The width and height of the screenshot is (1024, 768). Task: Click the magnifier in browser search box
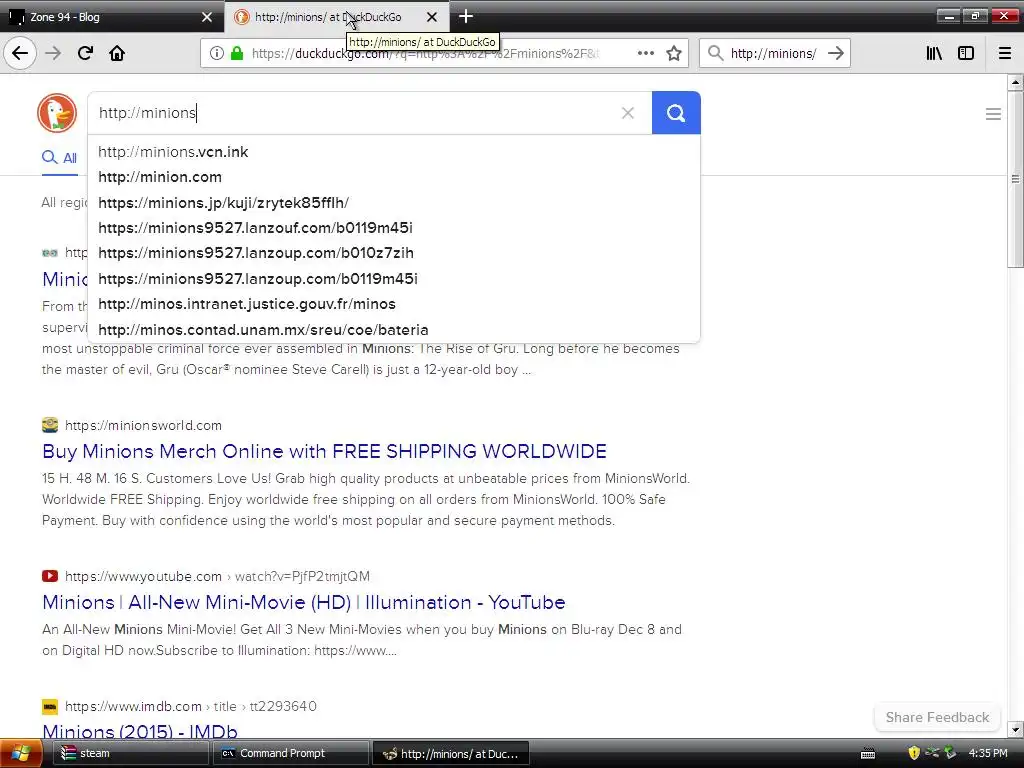pos(716,54)
